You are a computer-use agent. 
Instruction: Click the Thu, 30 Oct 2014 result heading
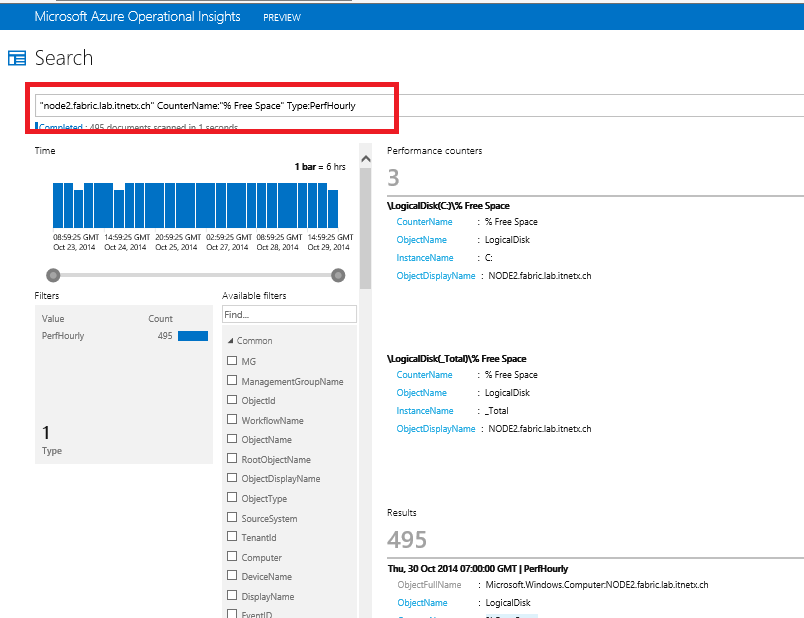pos(478,568)
